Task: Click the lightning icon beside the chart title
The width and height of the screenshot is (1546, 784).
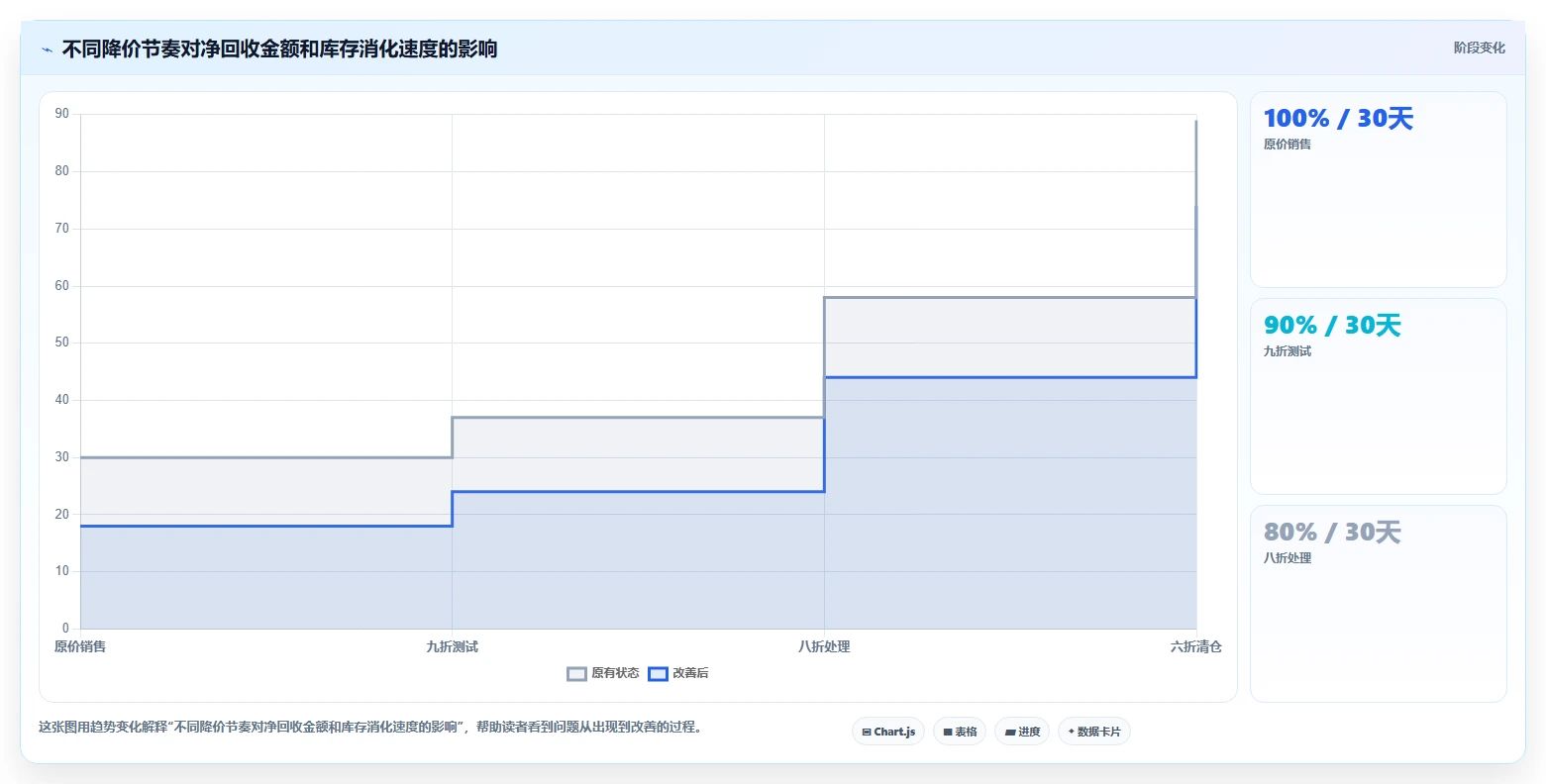Action: coord(48,49)
